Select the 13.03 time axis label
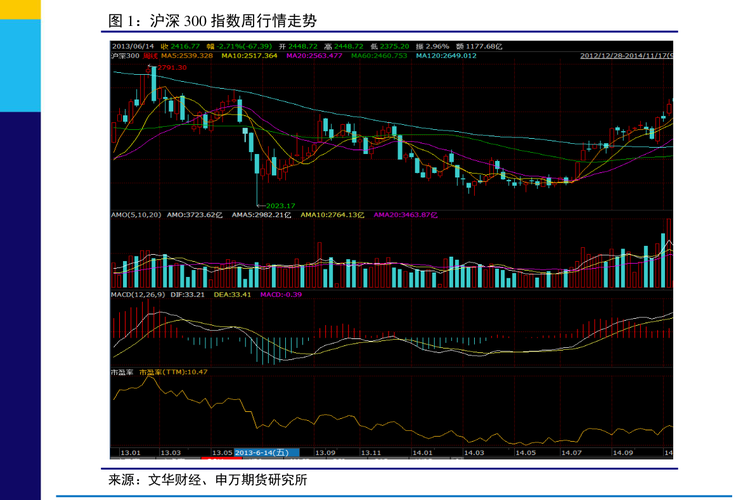Image resolution: width=755 pixels, height=500 pixels. click(171, 453)
